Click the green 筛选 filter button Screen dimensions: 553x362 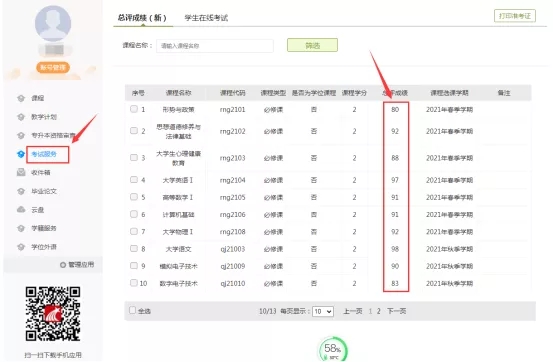pyautogui.click(x=312, y=45)
